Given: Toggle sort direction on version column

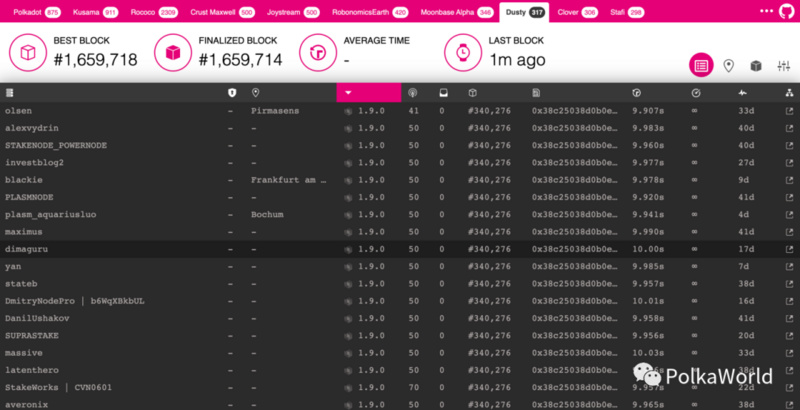Looking at the screenshot, I should [x=368, y=93].
